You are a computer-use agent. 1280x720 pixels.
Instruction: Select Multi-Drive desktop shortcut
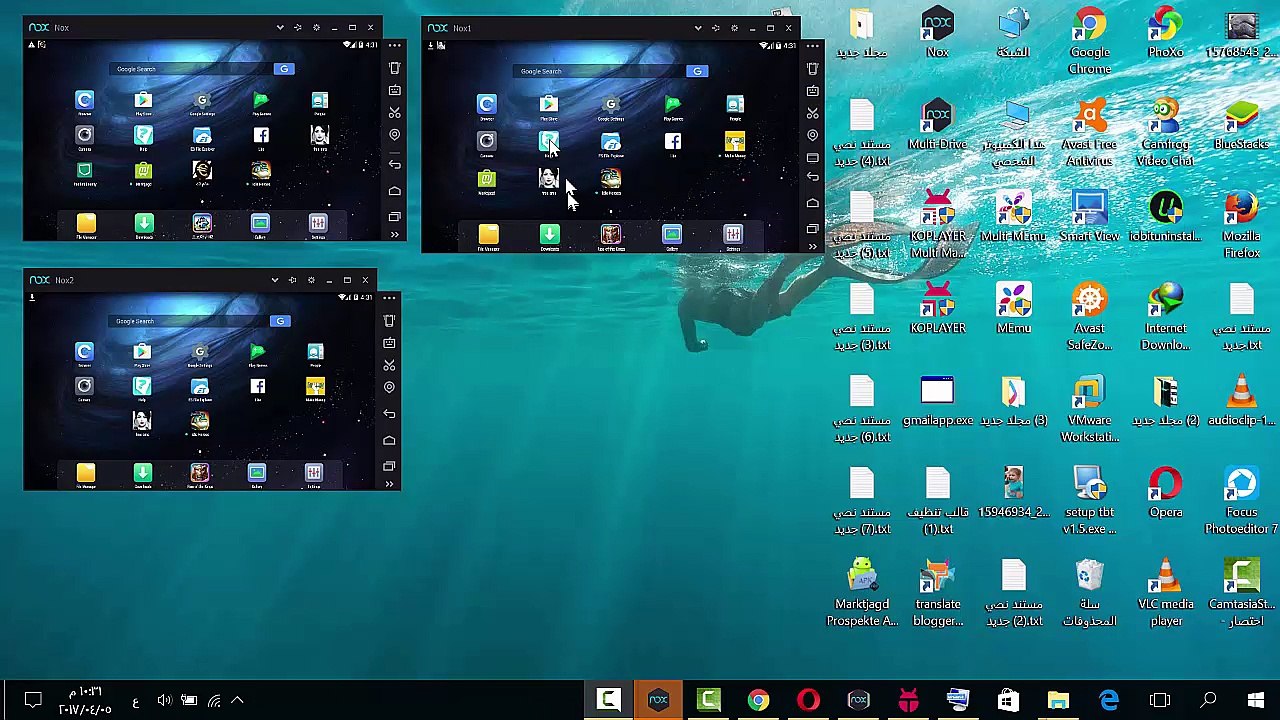click(x=937, y=126)
